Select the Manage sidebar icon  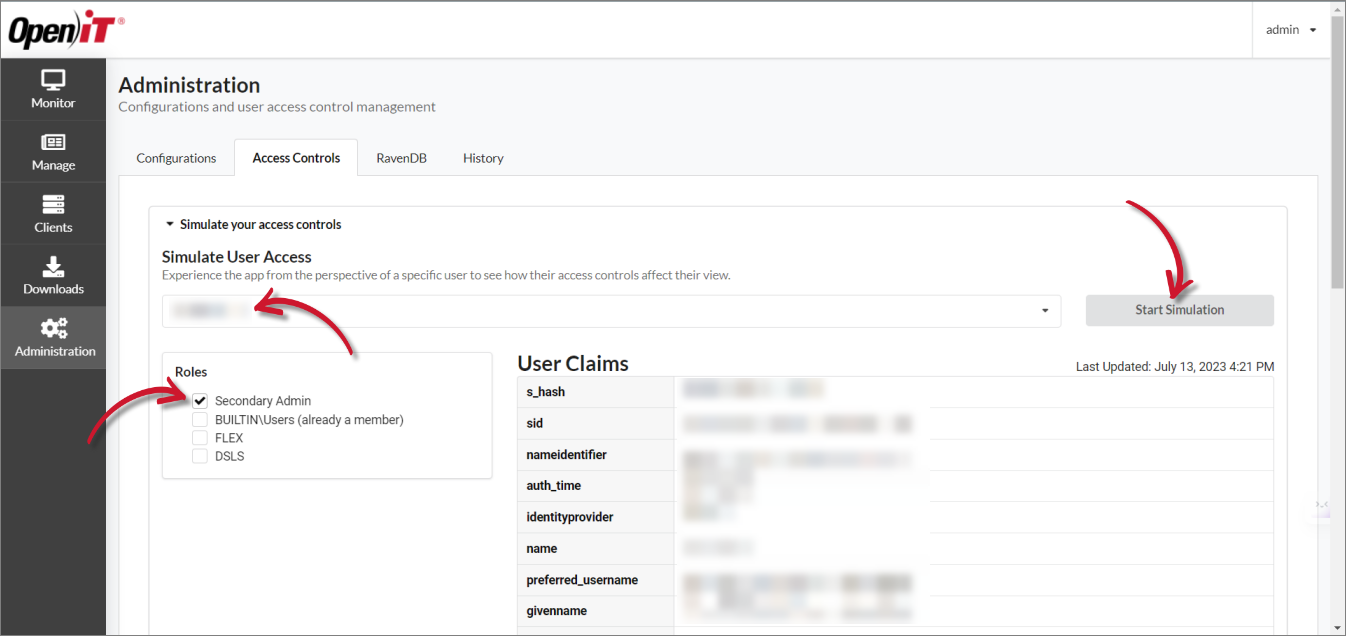[52, 151]
